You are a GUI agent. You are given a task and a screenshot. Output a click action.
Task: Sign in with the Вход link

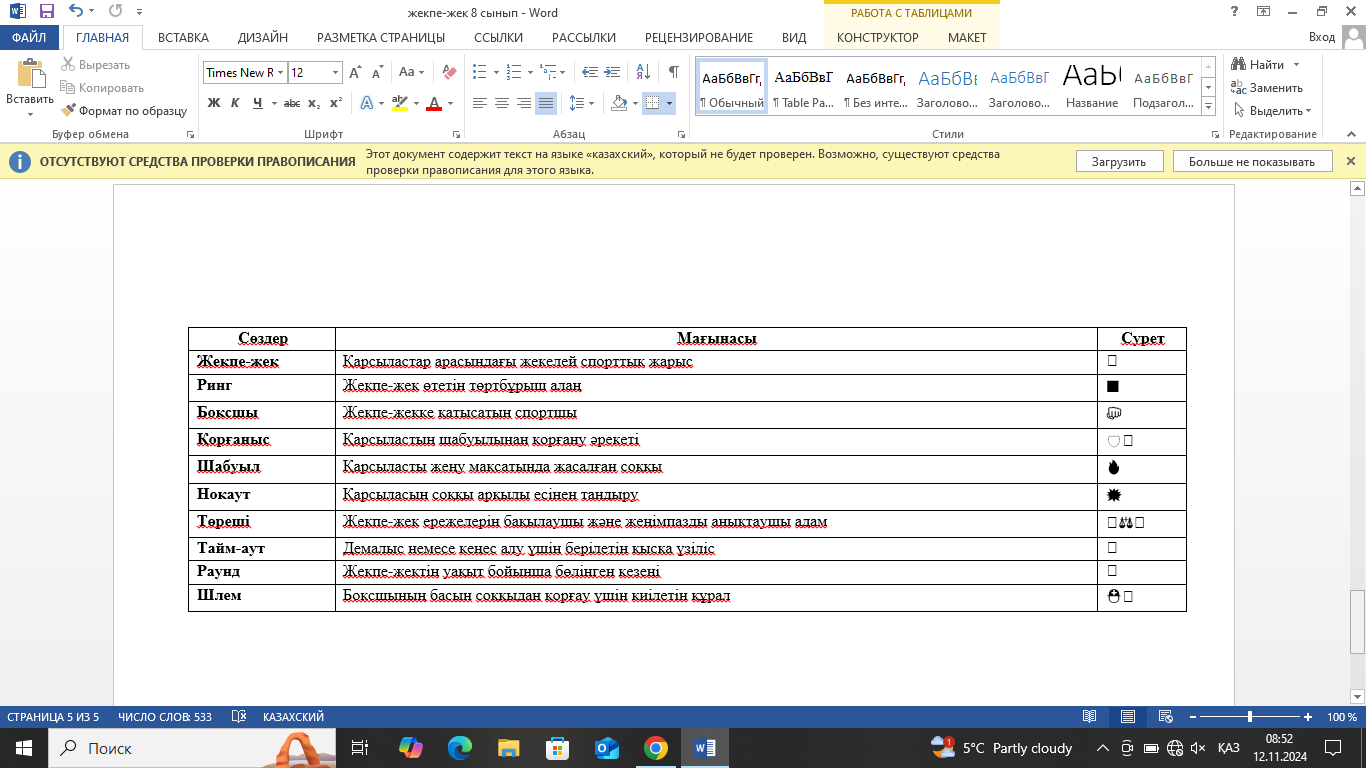(x=1322, y=38)
